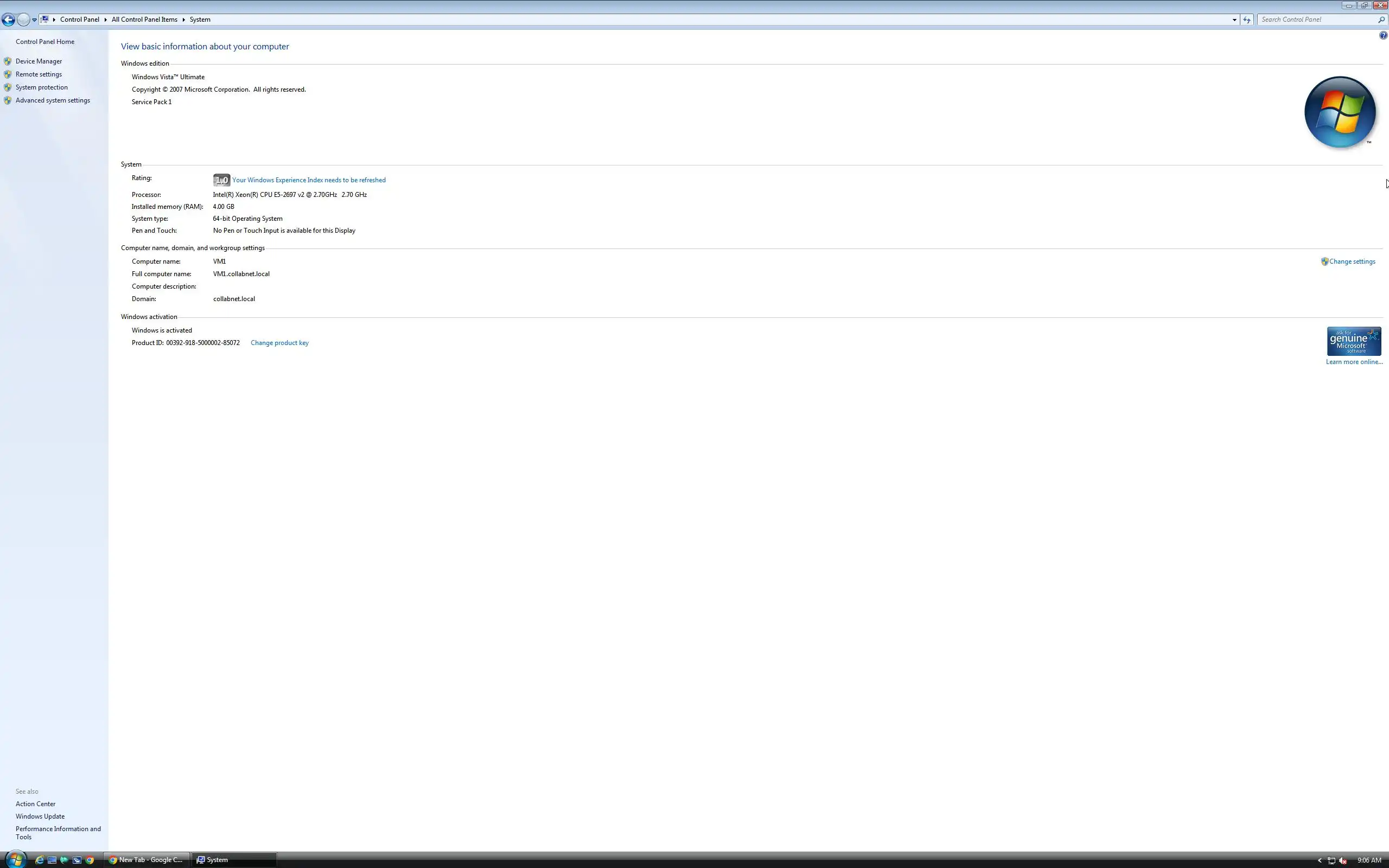
Task: Switch to New Tab Google Chrome taskbar button
Action: [146, 860]
